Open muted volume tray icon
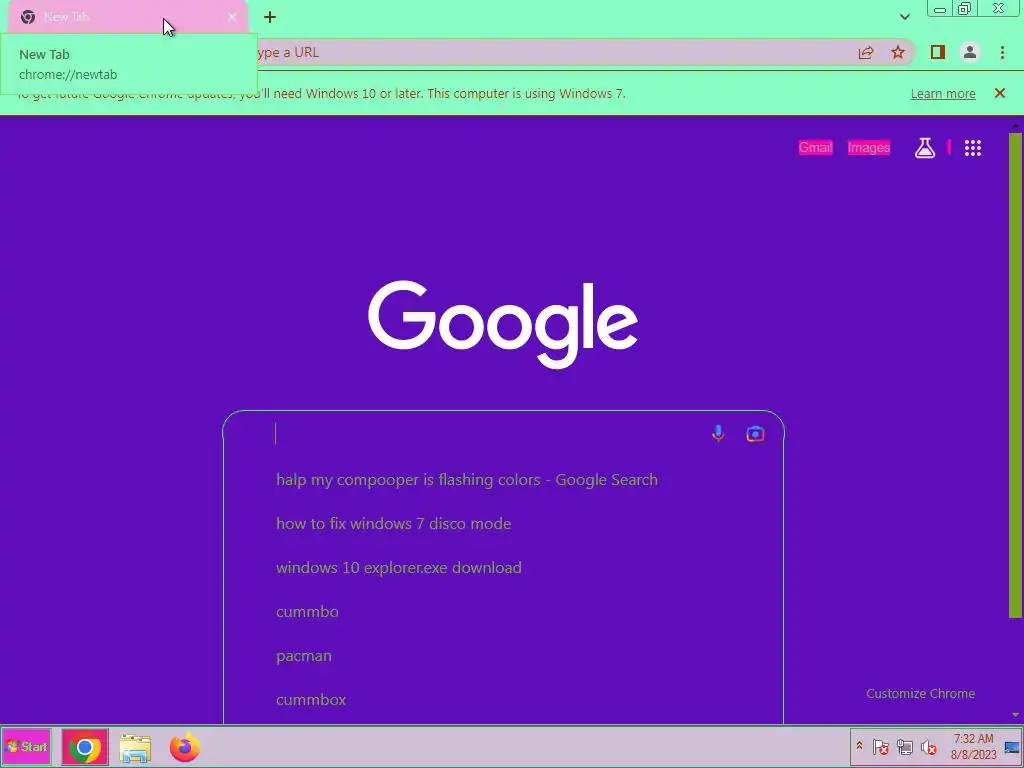 click(928, 746)
